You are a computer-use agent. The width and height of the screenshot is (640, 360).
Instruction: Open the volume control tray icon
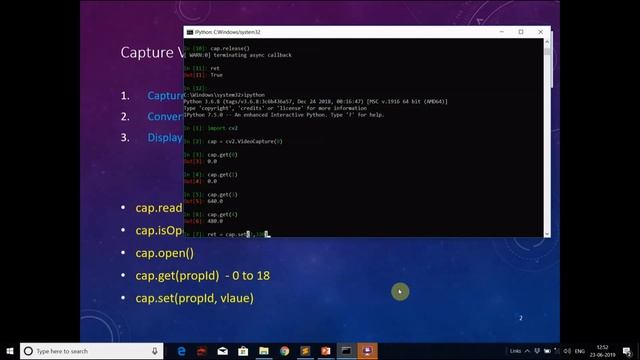click(567, 351)
